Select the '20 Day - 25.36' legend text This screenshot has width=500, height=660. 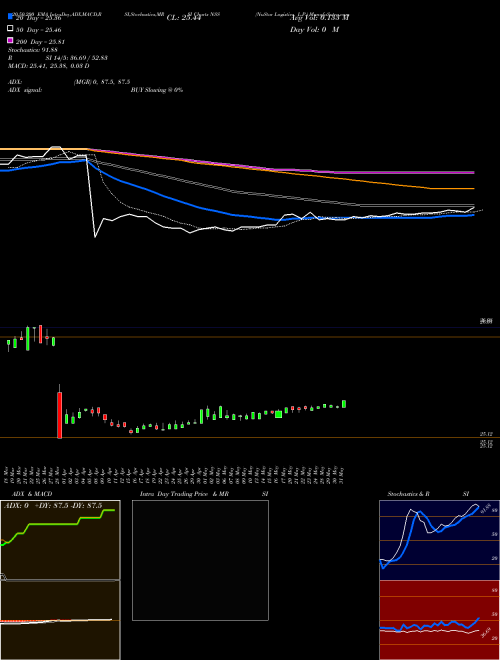tap(39, 18)
